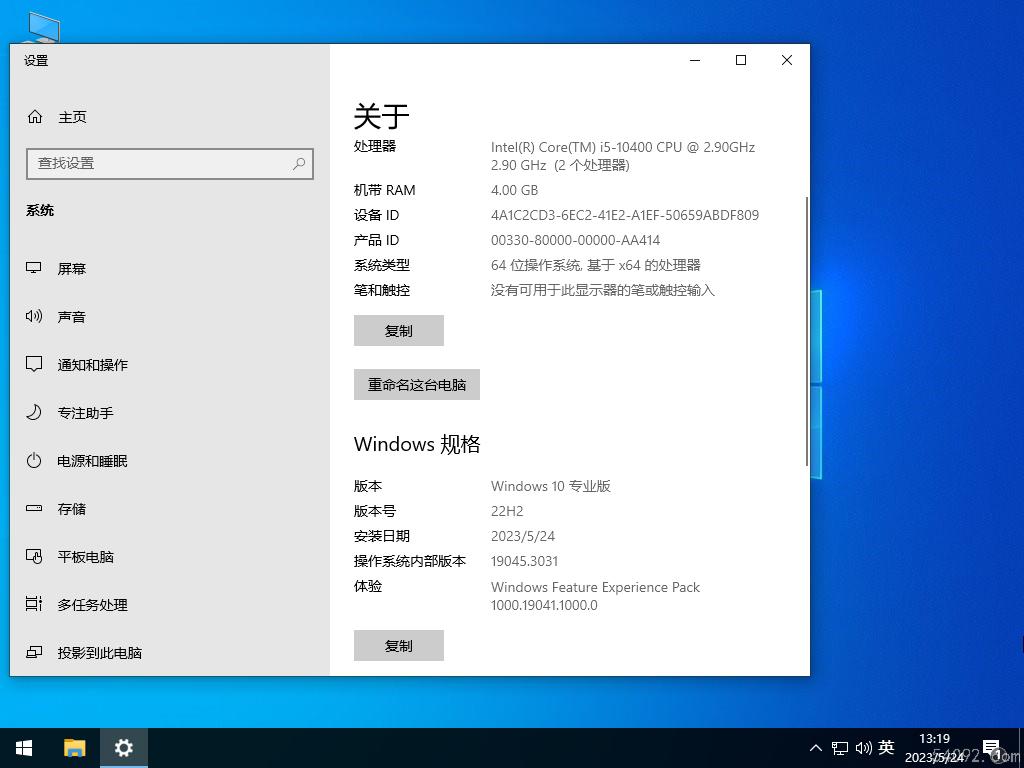
Task: Click the 产品 ID value 00330-80000-00000-AA414
Action: pos(575,240)
